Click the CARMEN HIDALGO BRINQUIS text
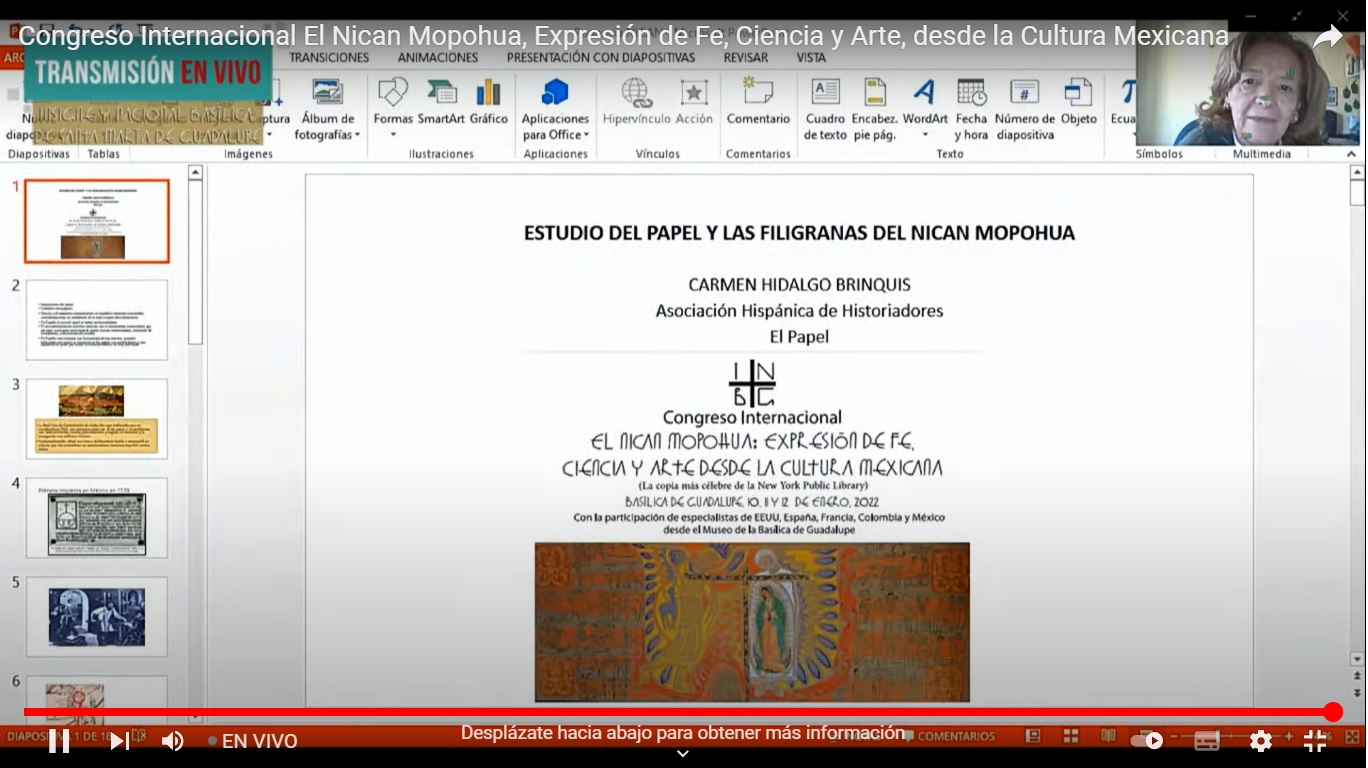Screen dimensions: 1368x768 coord(799,285)
